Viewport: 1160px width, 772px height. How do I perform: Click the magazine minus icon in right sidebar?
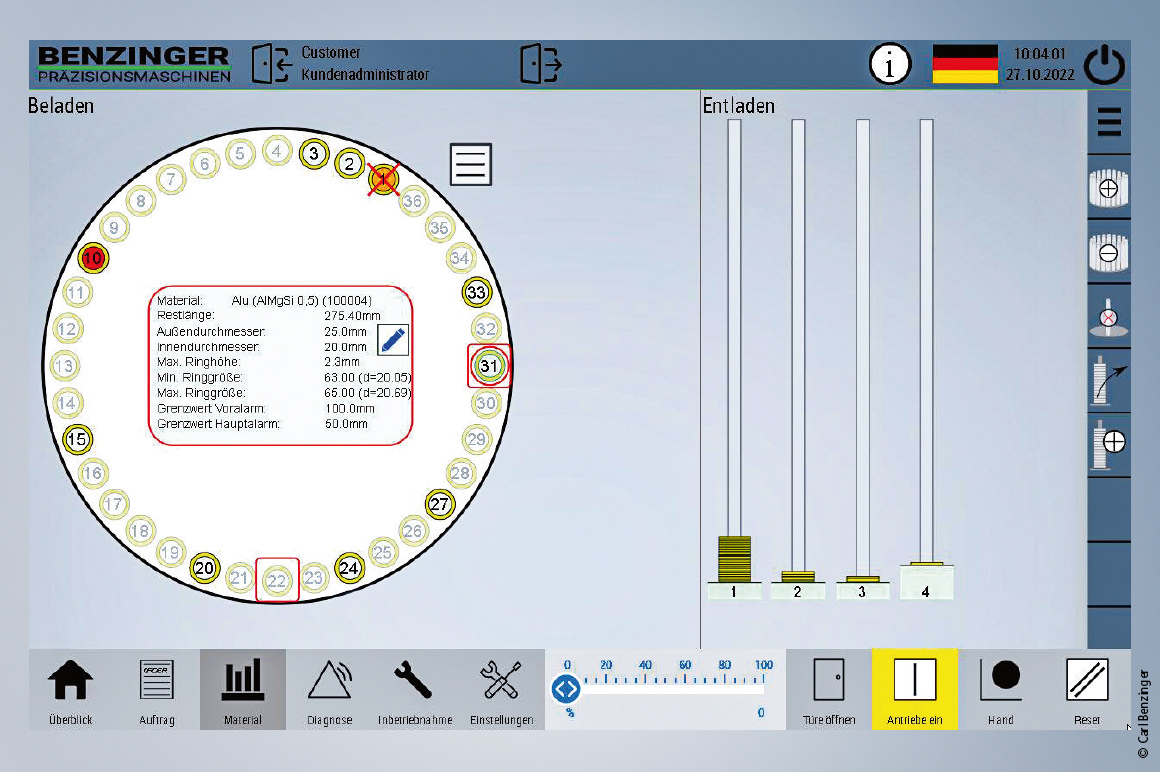click(1108, 253)
